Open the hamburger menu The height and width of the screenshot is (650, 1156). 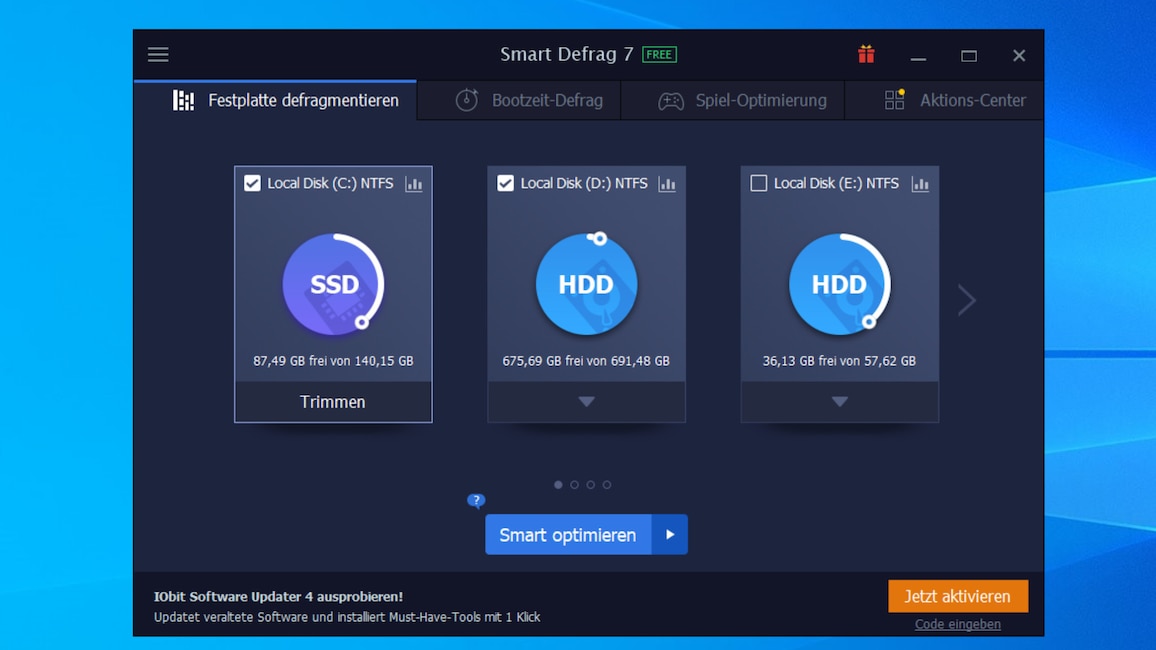point(158,55)
